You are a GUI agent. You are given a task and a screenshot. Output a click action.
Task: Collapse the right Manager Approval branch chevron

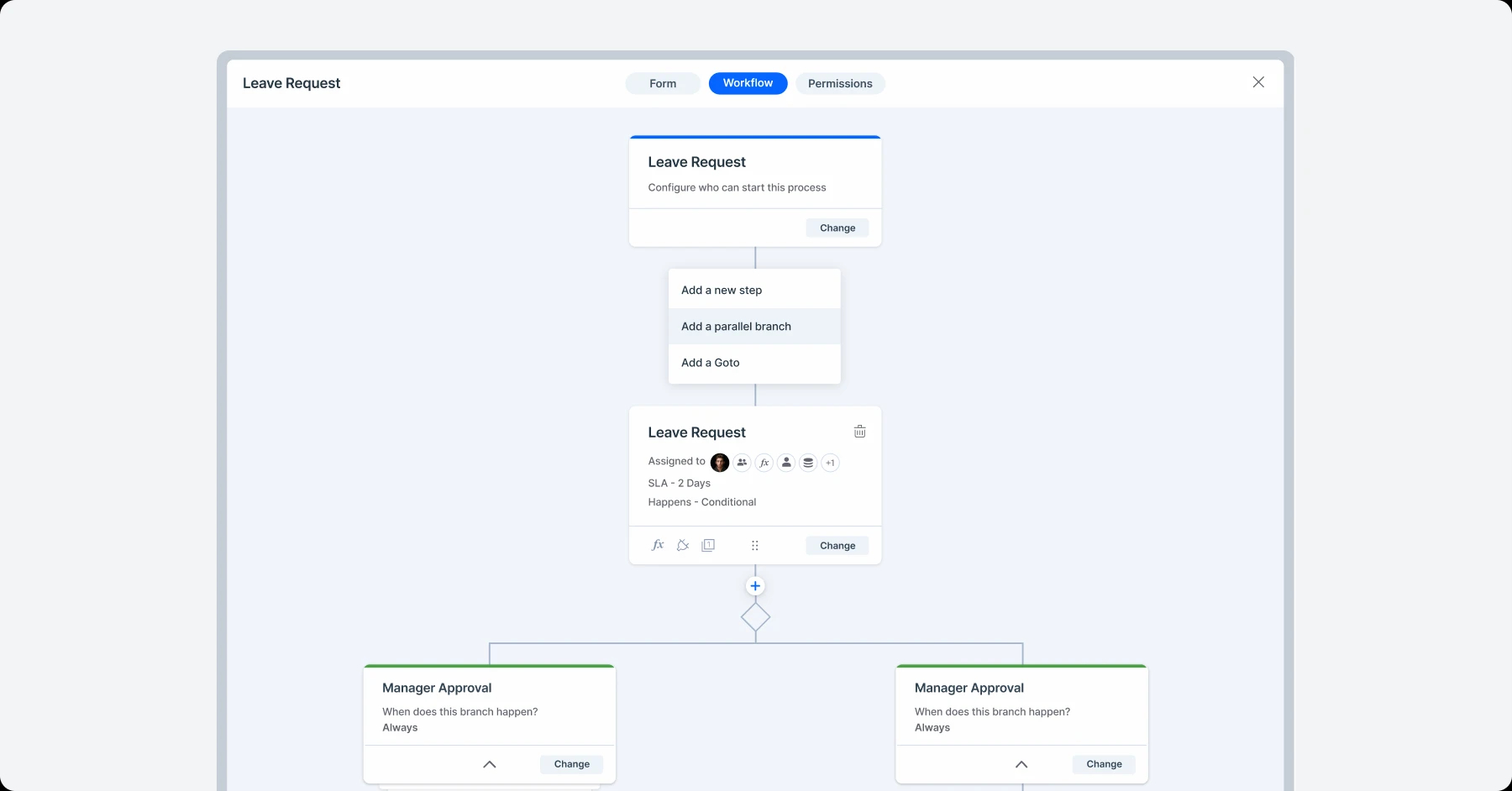point(1021,764)
